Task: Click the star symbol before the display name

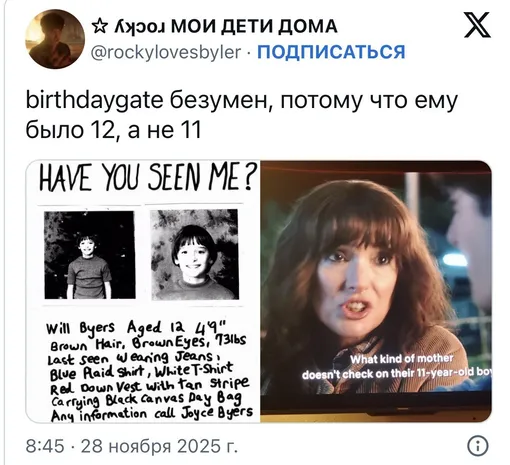Action: click(x=99, y=27)
